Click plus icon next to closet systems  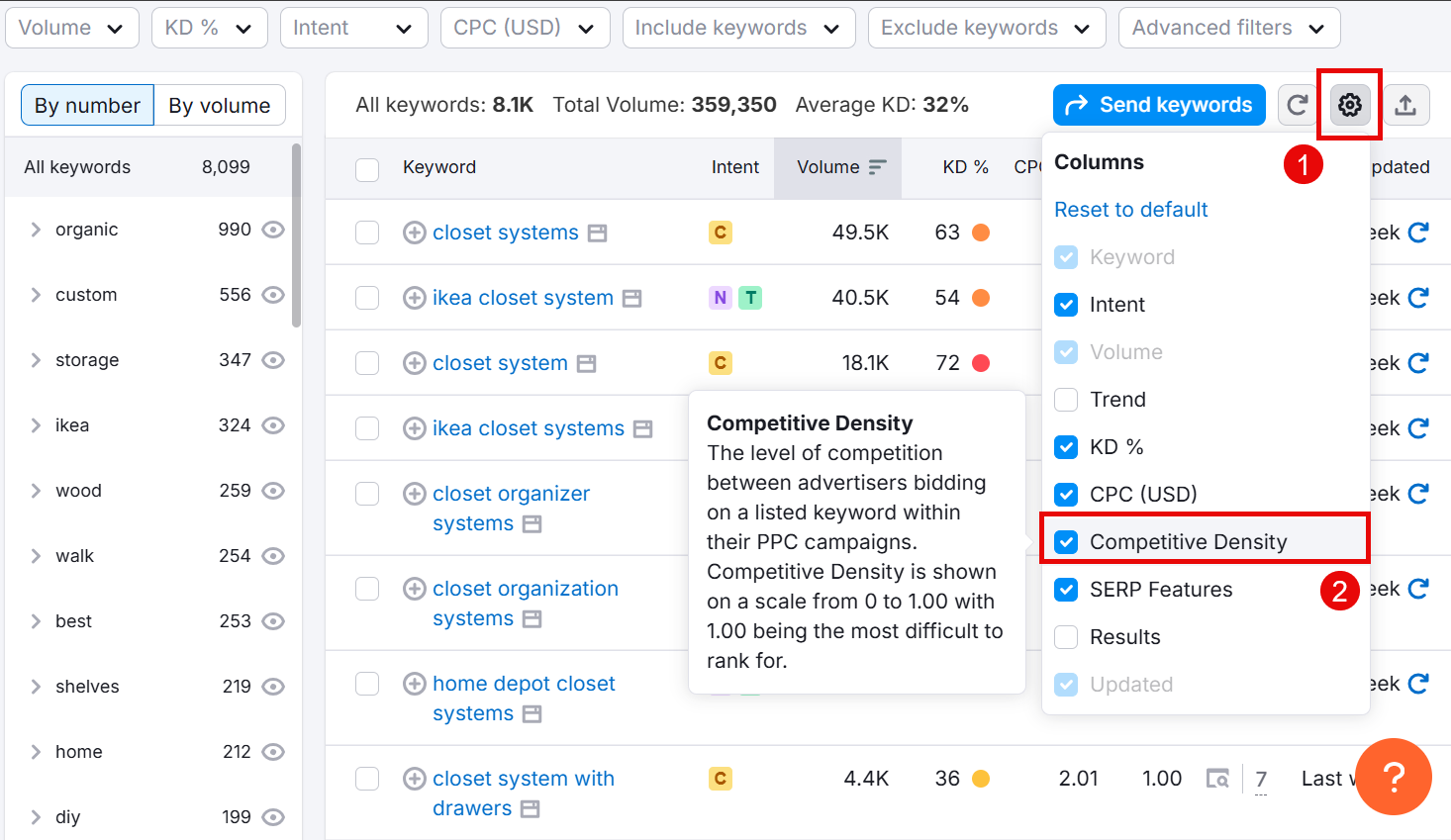coord(415,233)
